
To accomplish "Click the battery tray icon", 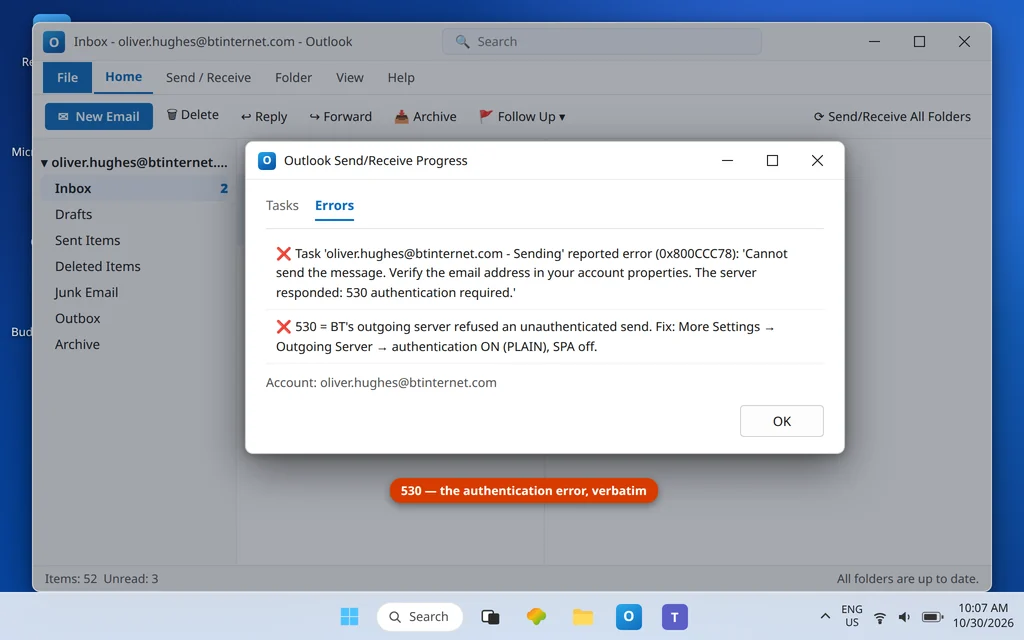I will point(932,617).
